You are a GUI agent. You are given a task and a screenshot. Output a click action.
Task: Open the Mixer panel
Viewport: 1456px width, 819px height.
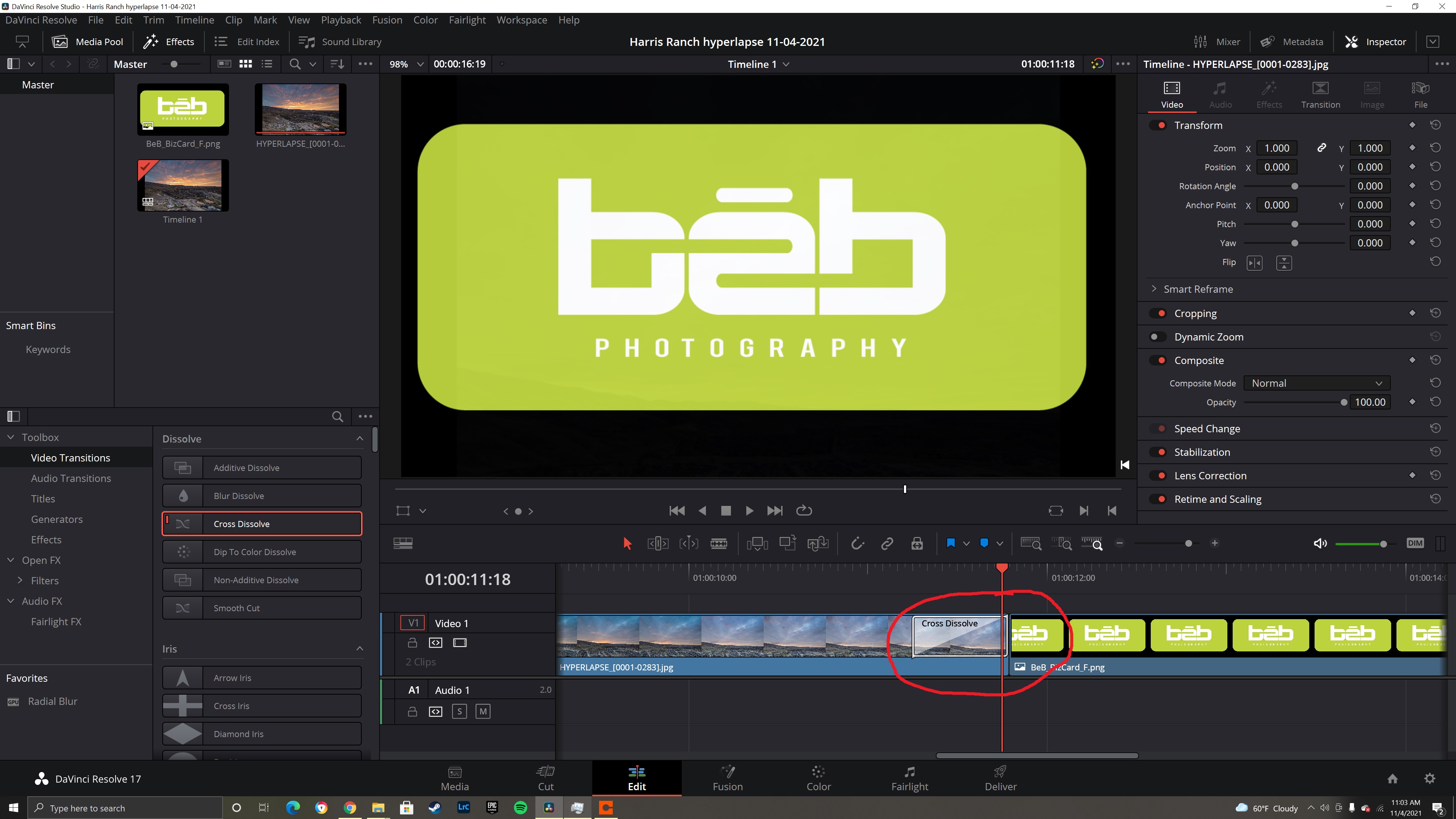tap(1216, 42)
